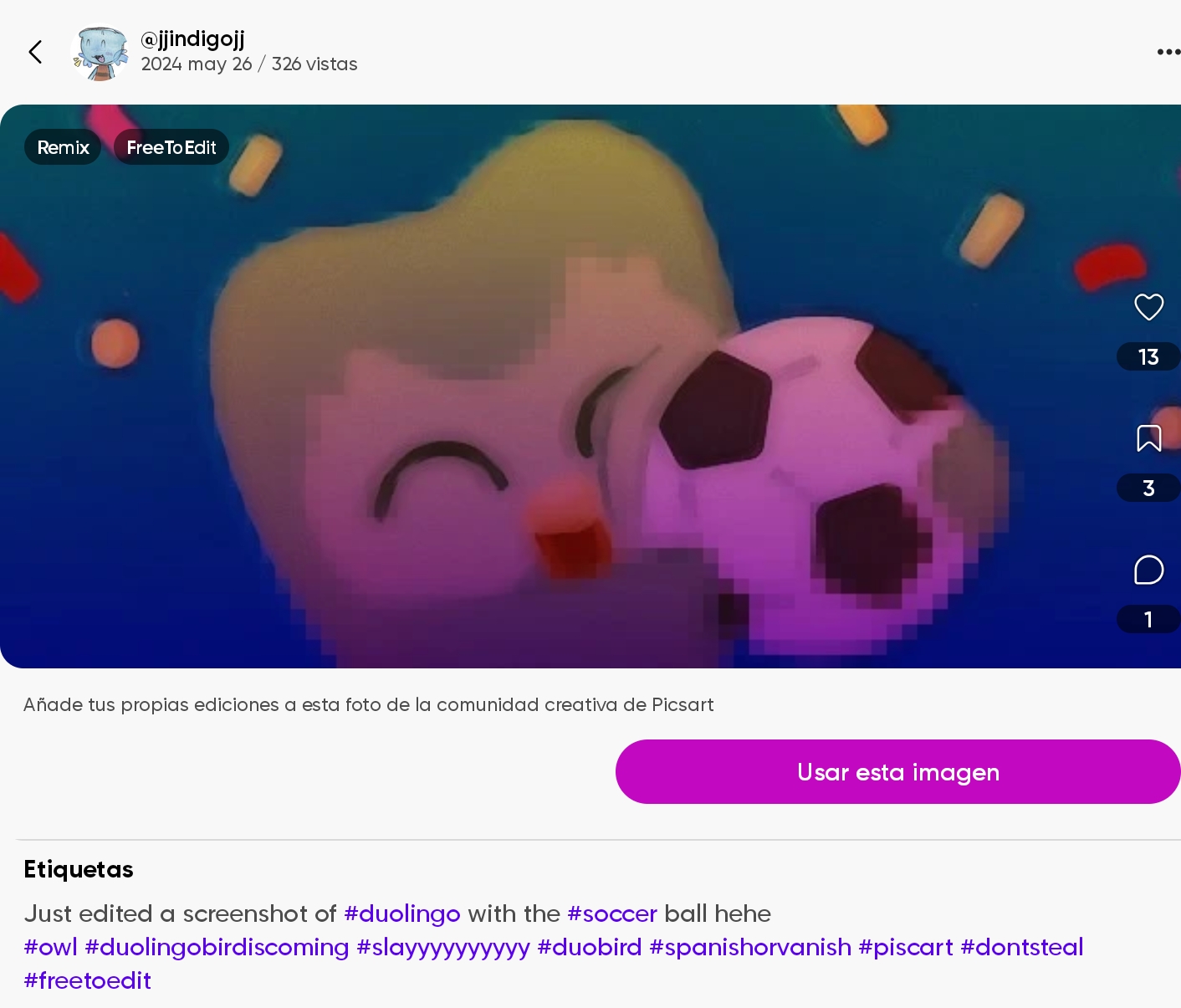This screenshot has height=1008, width=1181.
Task: Open the three-dots more options menu
Action: click(x=1168, y=52)
